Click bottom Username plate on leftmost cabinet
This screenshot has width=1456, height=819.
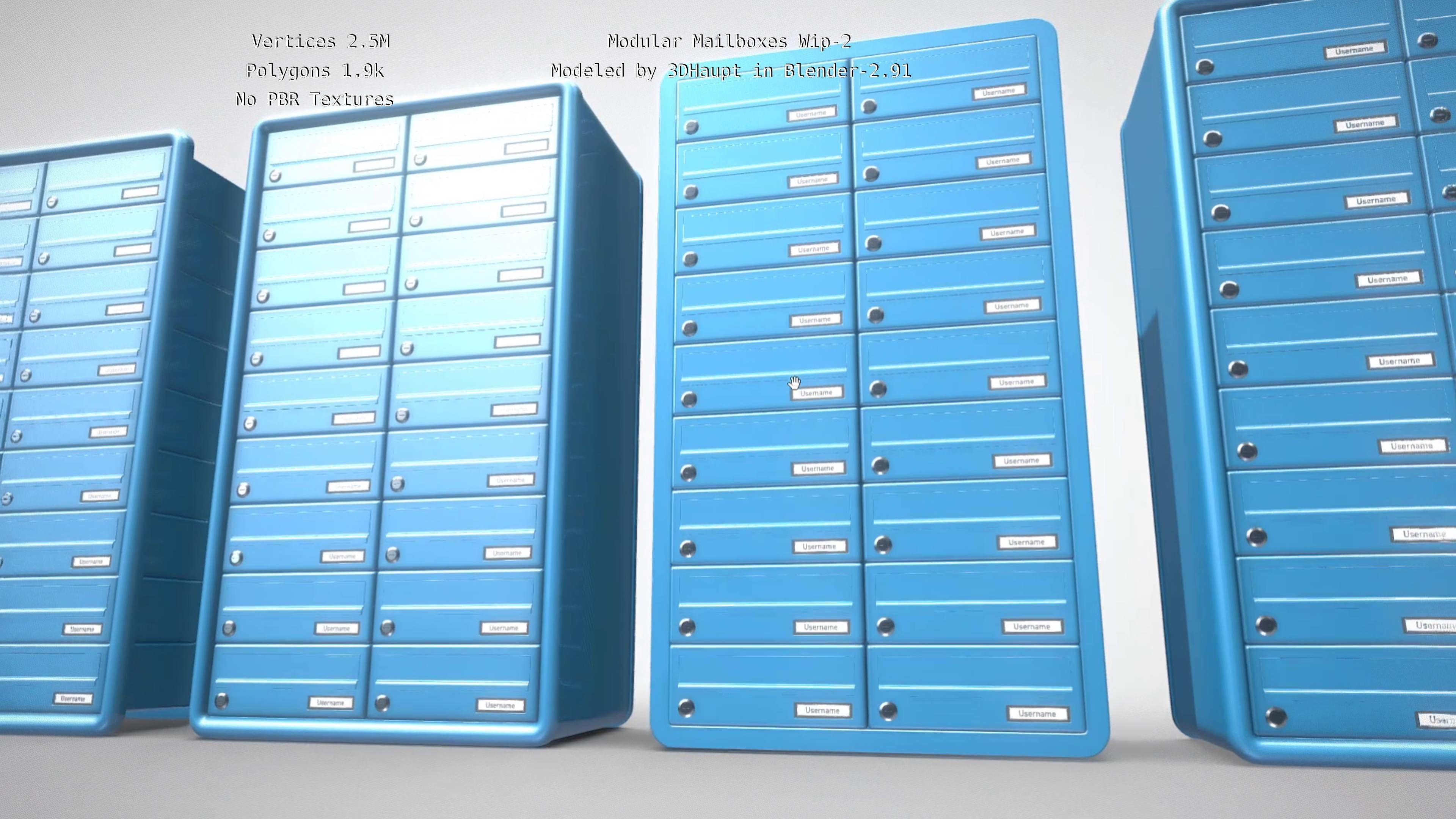(73, 698)
